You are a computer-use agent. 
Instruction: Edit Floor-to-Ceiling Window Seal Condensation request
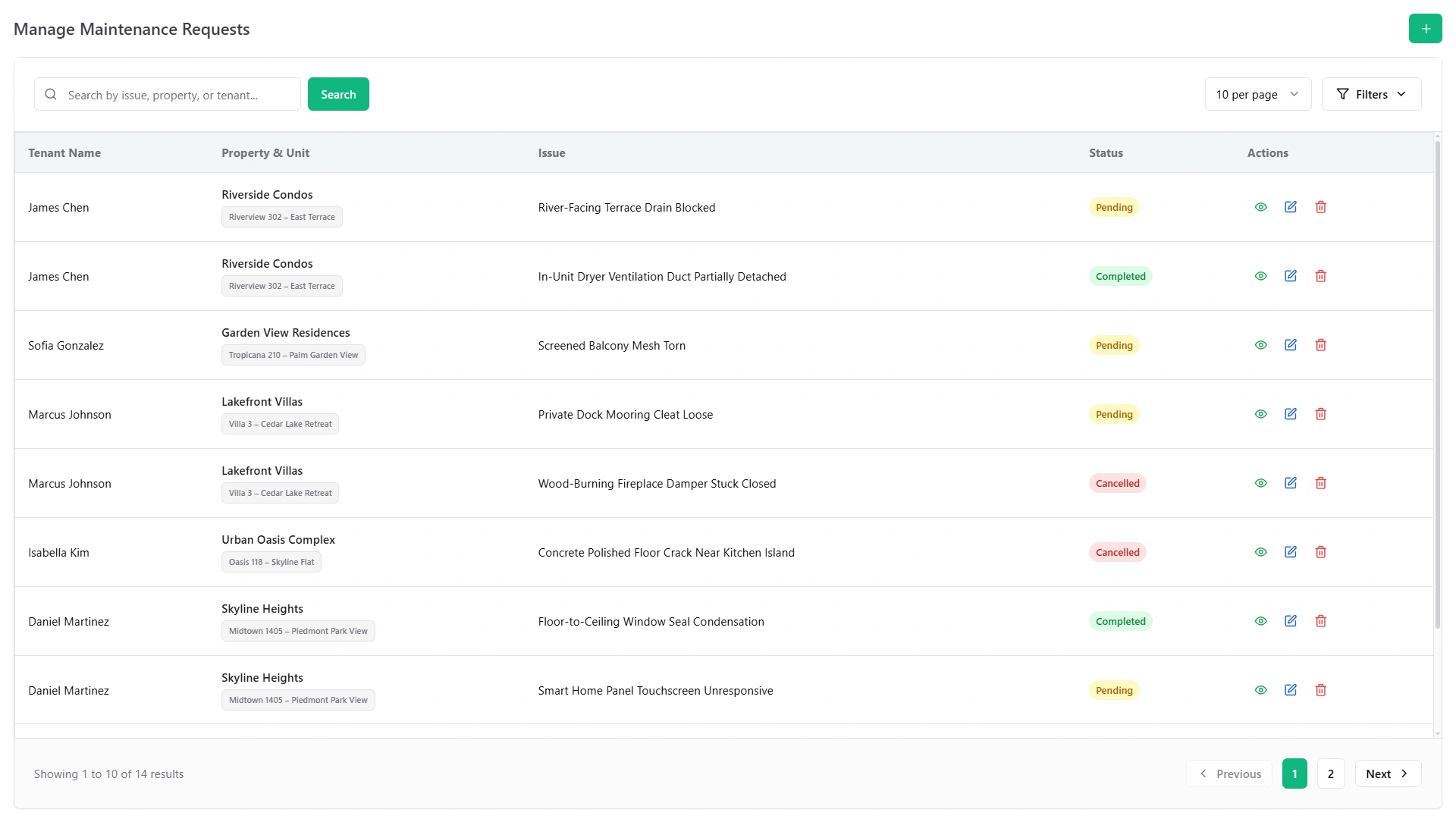(1291, 621)
